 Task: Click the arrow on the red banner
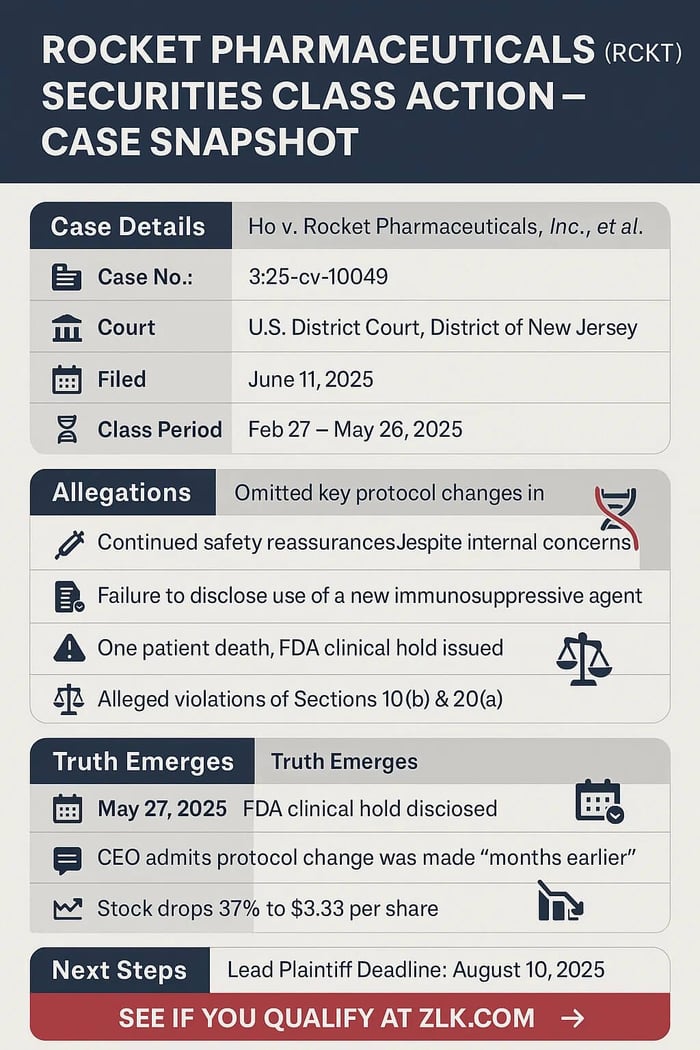click(x=573, y=1018)
